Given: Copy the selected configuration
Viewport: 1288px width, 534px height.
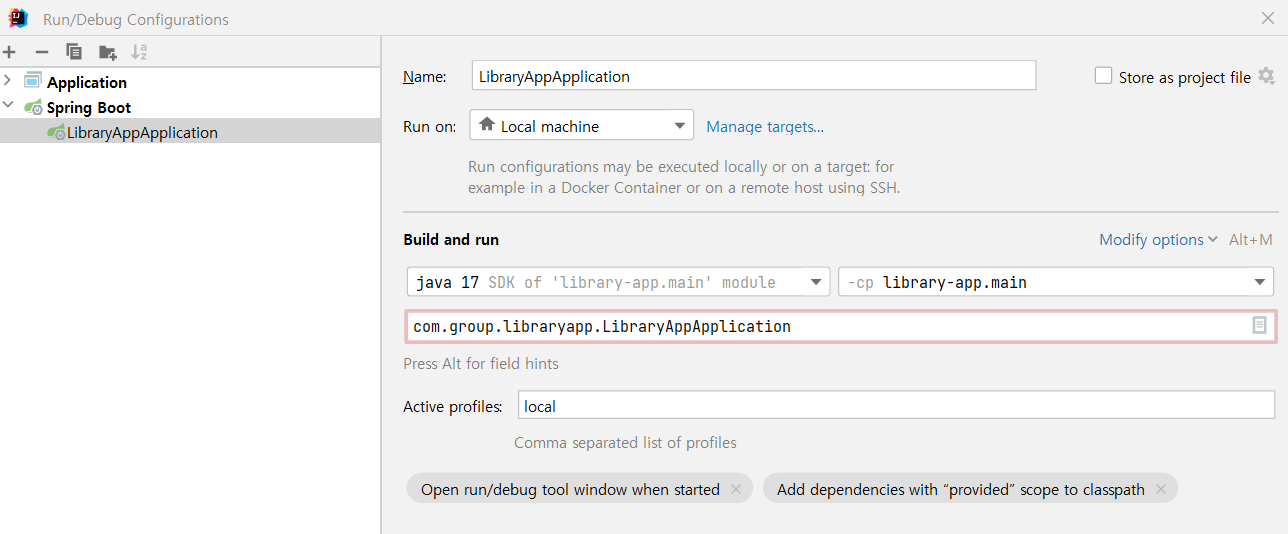Looking at the screenshot, I should (x=74, y=52).
